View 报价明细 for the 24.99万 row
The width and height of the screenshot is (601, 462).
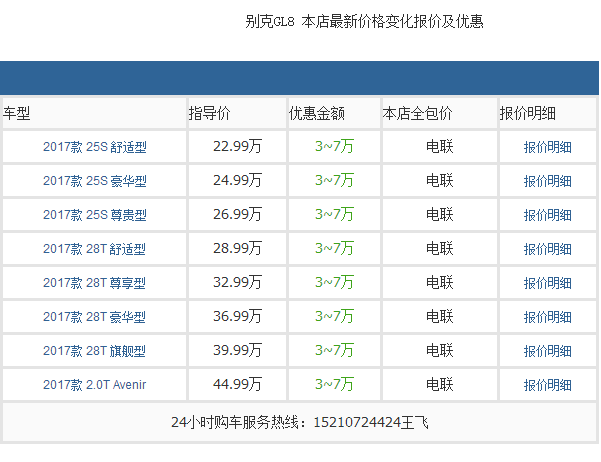click(548, 181)
